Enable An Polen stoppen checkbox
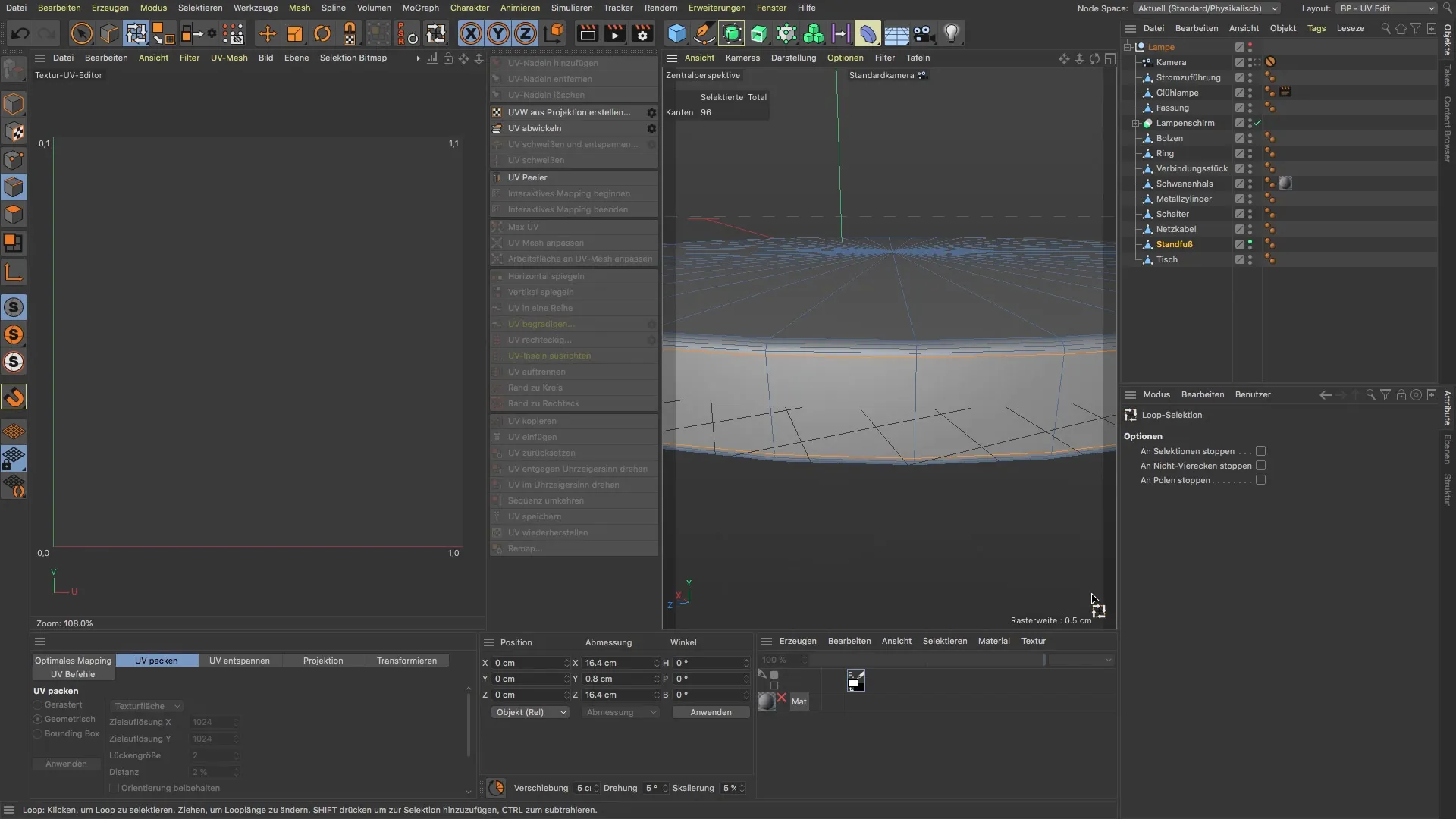This screenshot has width=1456, height=819. [x=1260, y=480]
